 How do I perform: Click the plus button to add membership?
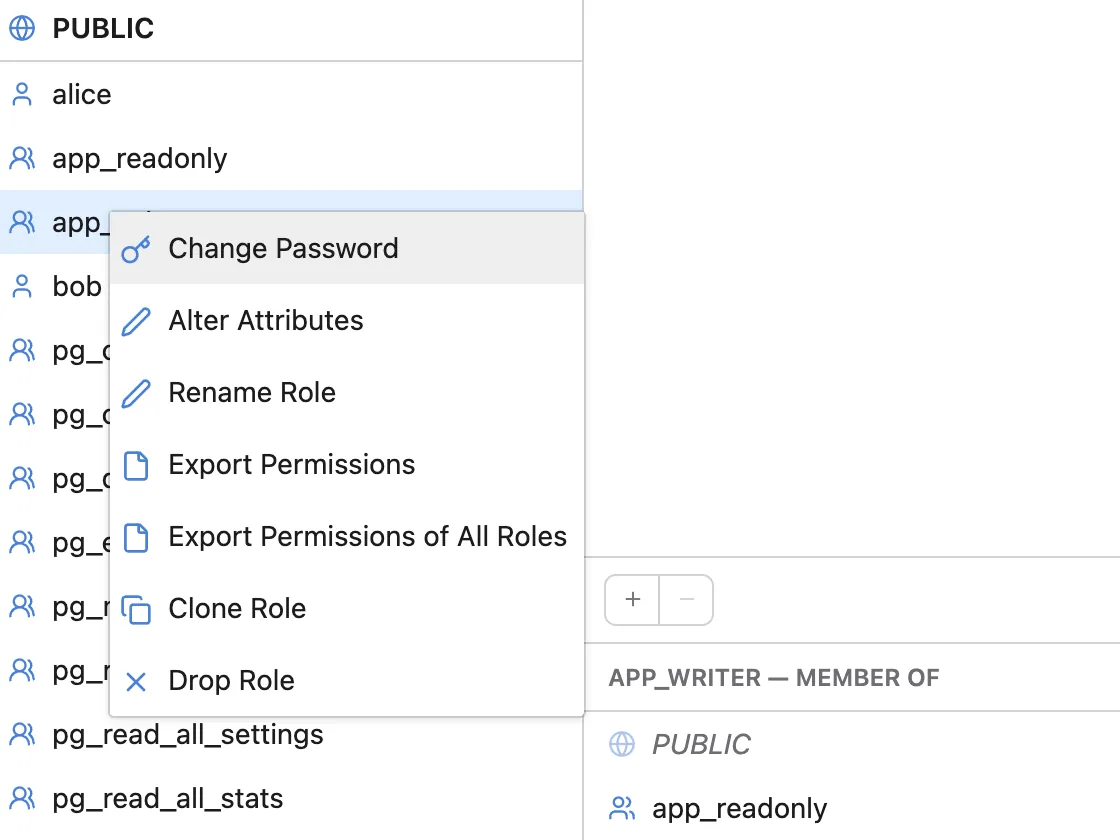click(632, 599)
